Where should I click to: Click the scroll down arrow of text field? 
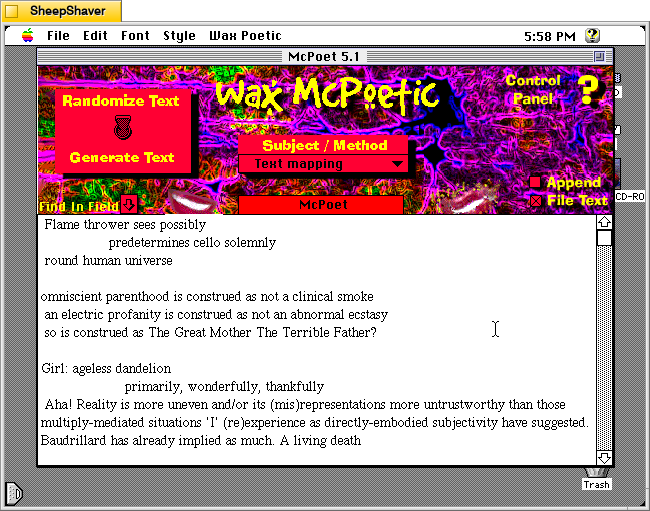click(x=604, y=458)
